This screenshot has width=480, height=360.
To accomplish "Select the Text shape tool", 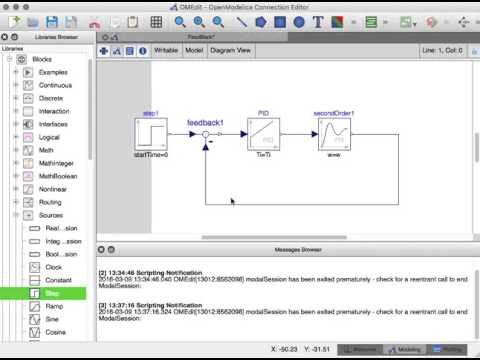I will click(x=318, y=22).
